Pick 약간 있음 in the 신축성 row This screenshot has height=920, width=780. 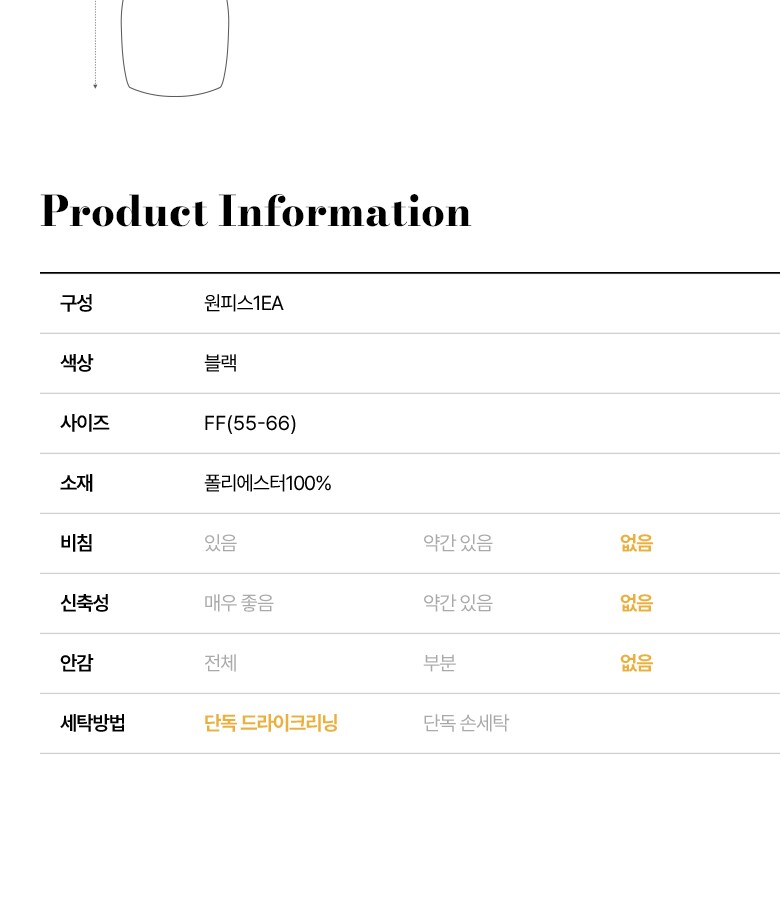coord(457,603)
